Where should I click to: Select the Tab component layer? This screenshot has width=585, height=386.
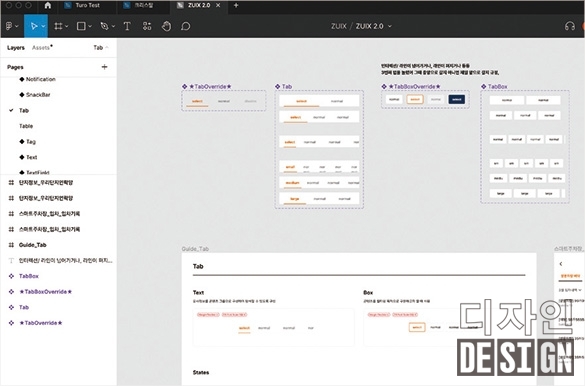click(24, 308)
